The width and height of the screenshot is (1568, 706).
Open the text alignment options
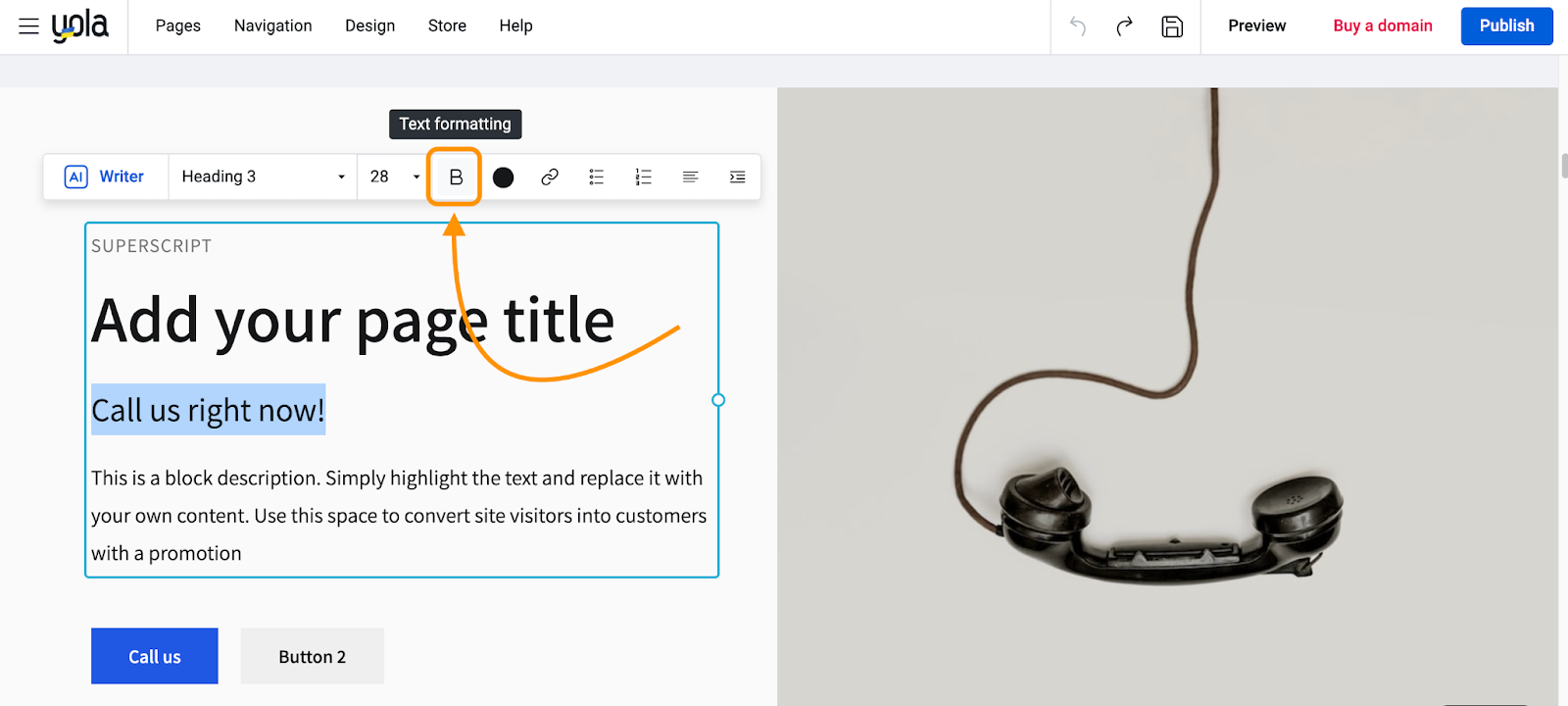[x=690, y=177]
